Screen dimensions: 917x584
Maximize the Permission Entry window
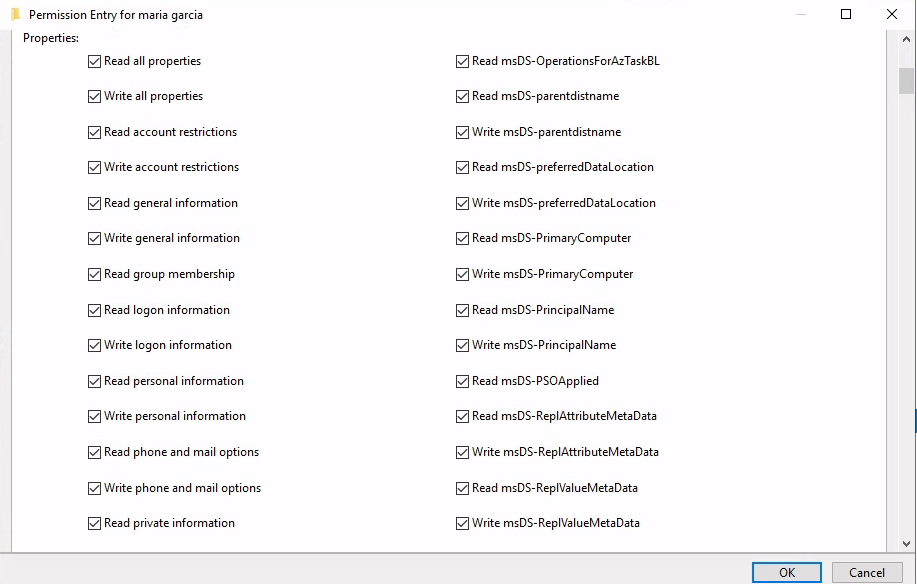846,14
